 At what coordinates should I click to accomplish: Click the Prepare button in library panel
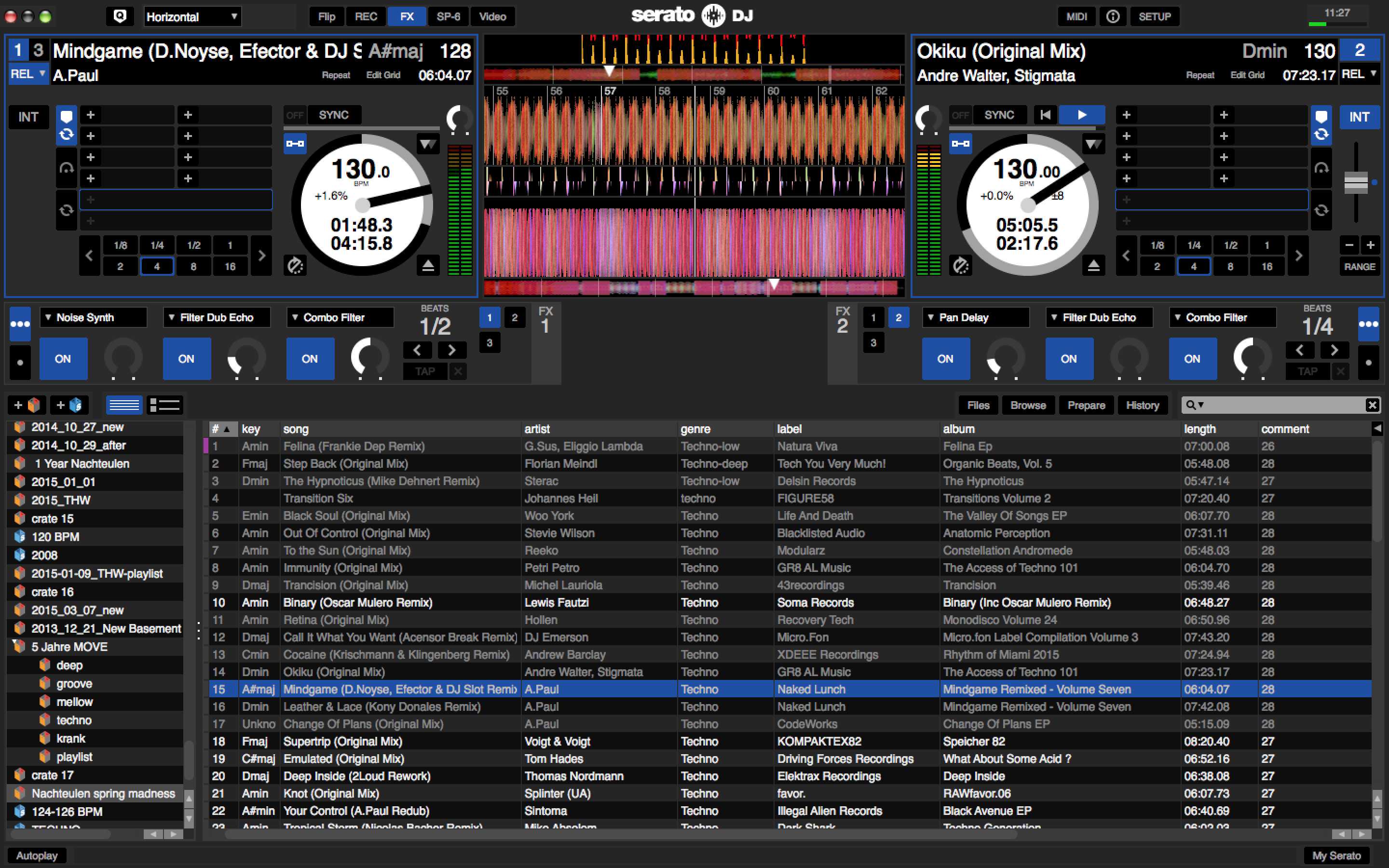point(1088,405)
